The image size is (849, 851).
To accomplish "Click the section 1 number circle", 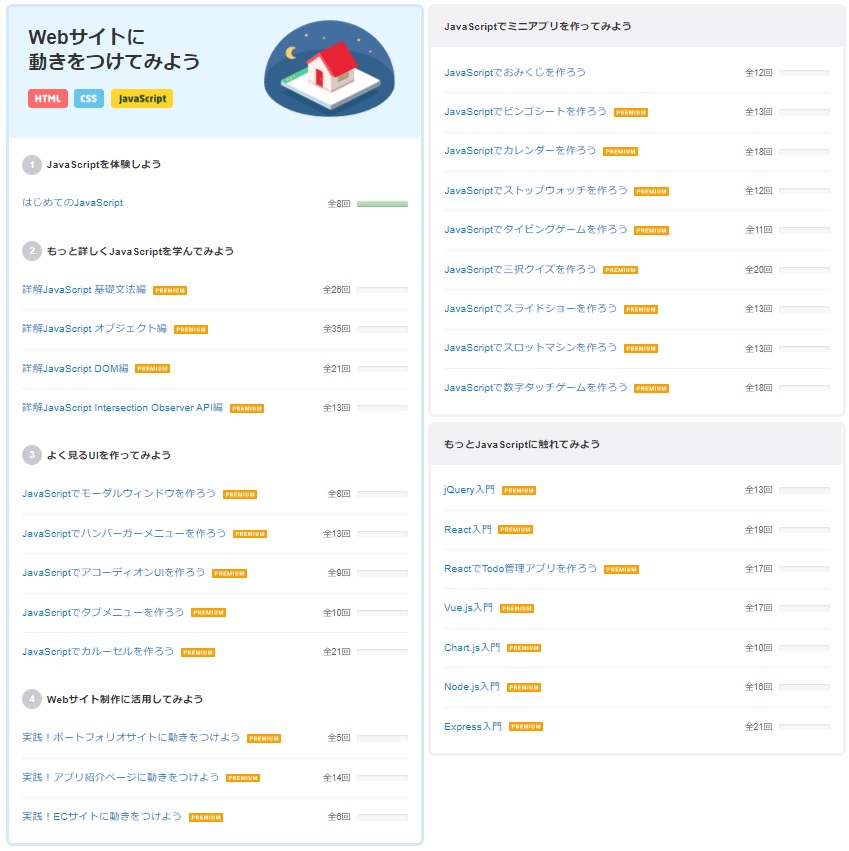I will (x=32, y=164).
